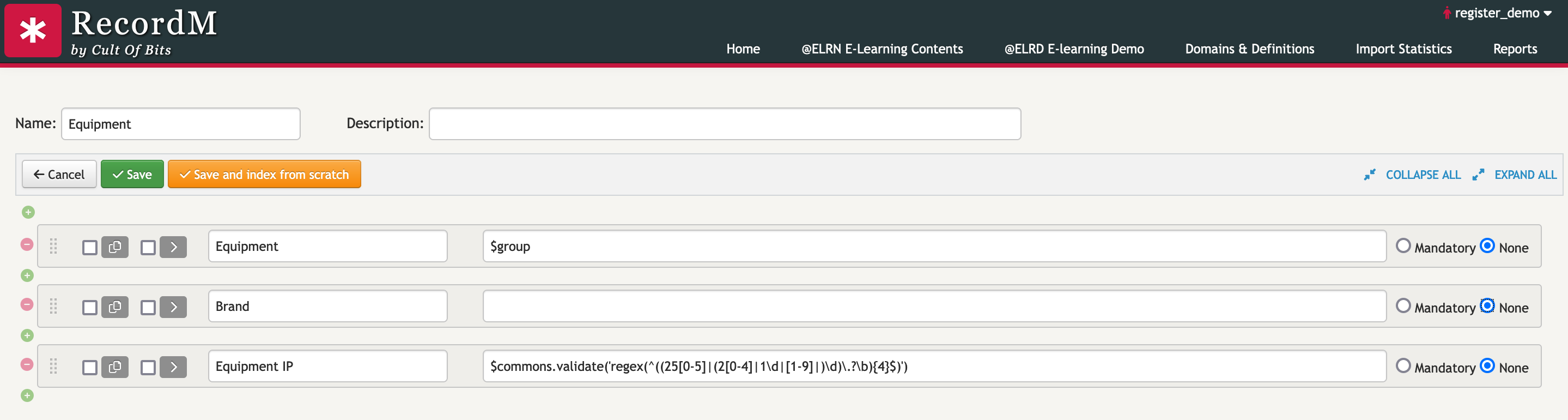Set the Brand field as Mandatory
The height and width of the screenshot is (420, 1568).
point(1403,305)
